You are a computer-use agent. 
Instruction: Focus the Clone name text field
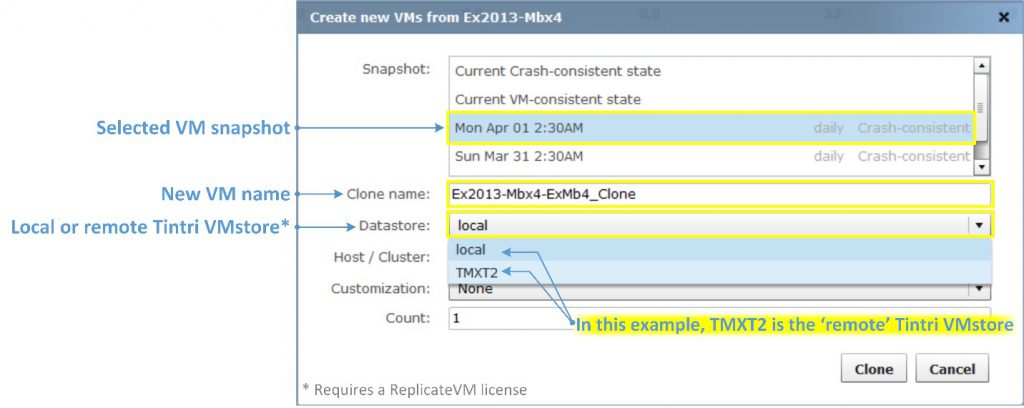click(x=718, y=194)
